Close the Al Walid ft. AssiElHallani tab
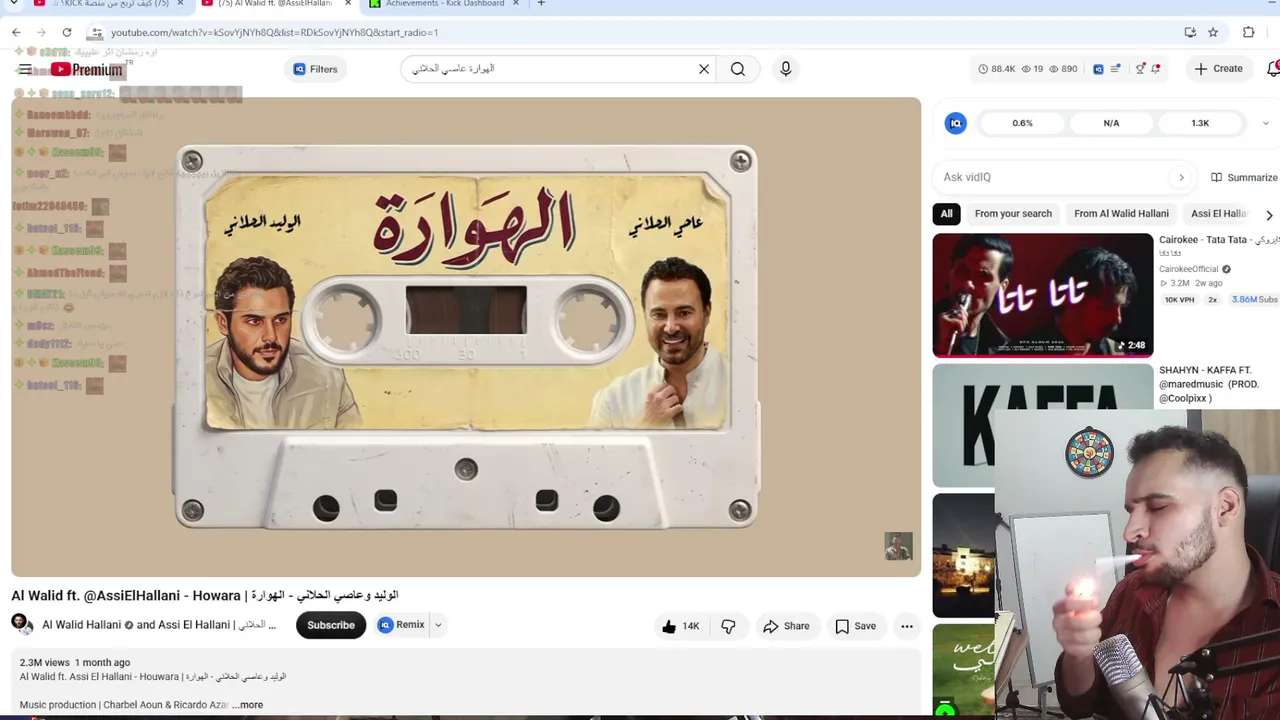 [x=348, y=4]
